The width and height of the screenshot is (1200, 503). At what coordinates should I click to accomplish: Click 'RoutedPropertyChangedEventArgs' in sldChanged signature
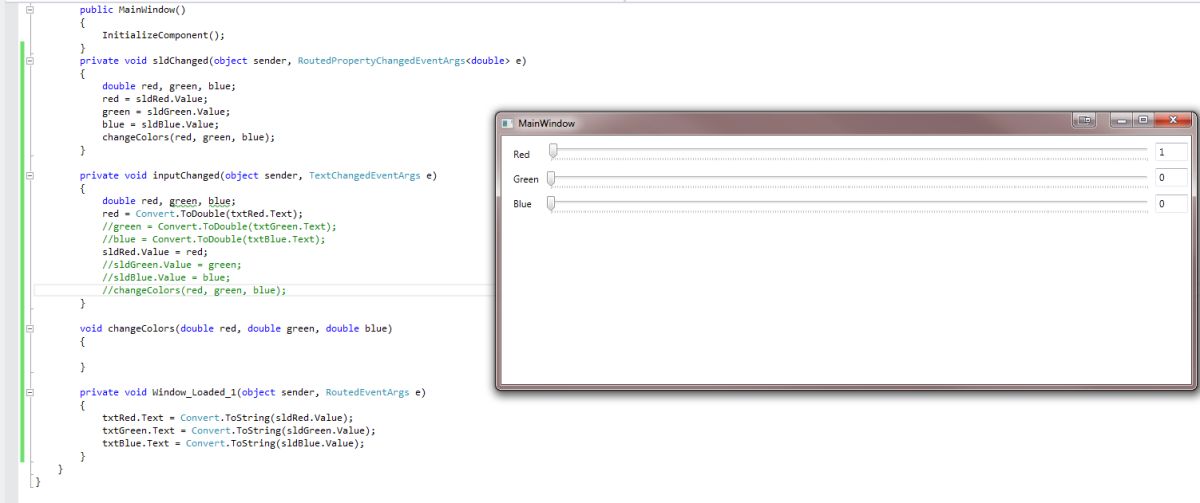382,61
